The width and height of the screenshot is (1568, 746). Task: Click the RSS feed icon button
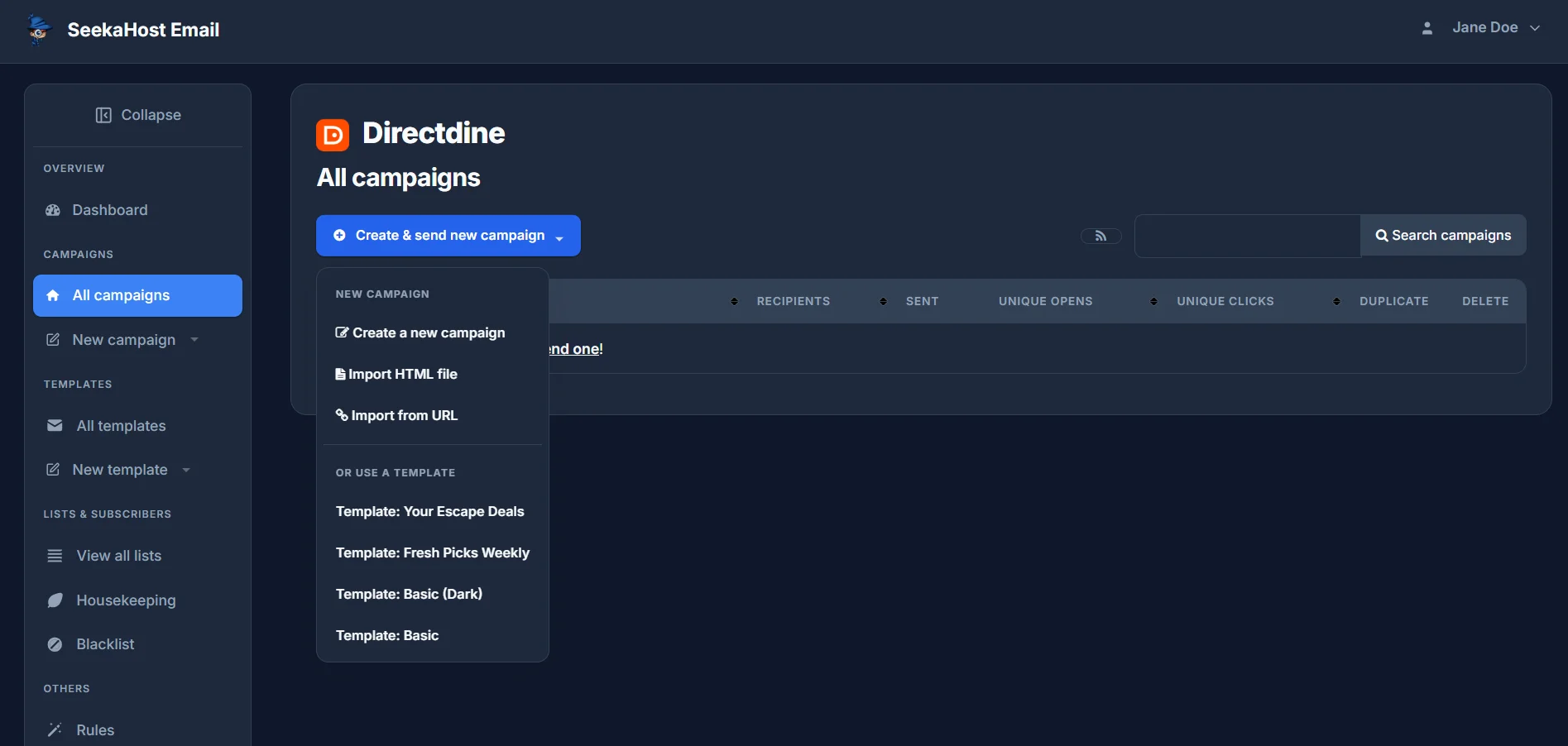tap(1101, 237)
